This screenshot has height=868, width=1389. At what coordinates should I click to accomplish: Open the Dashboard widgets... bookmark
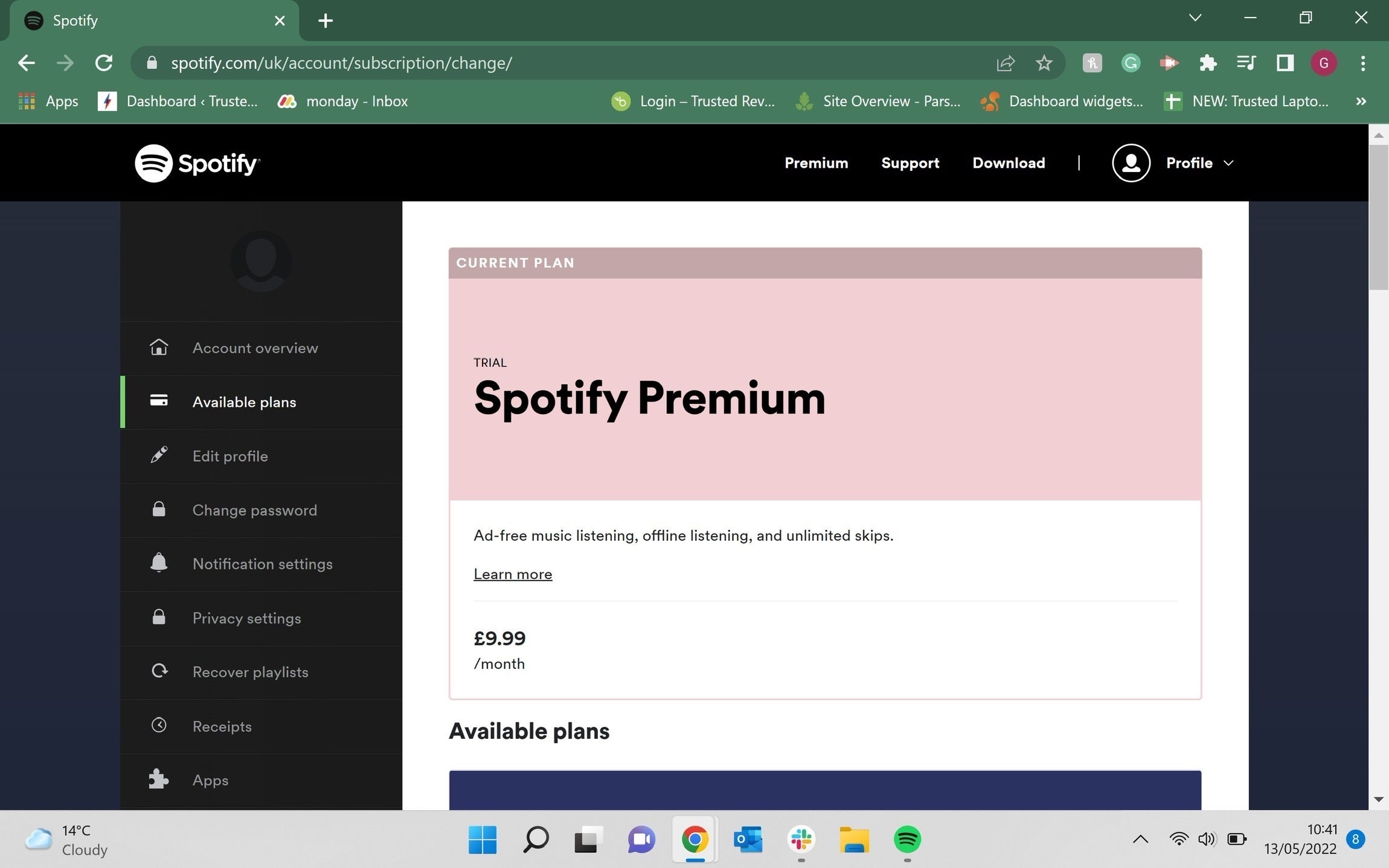pos(1062,101)
